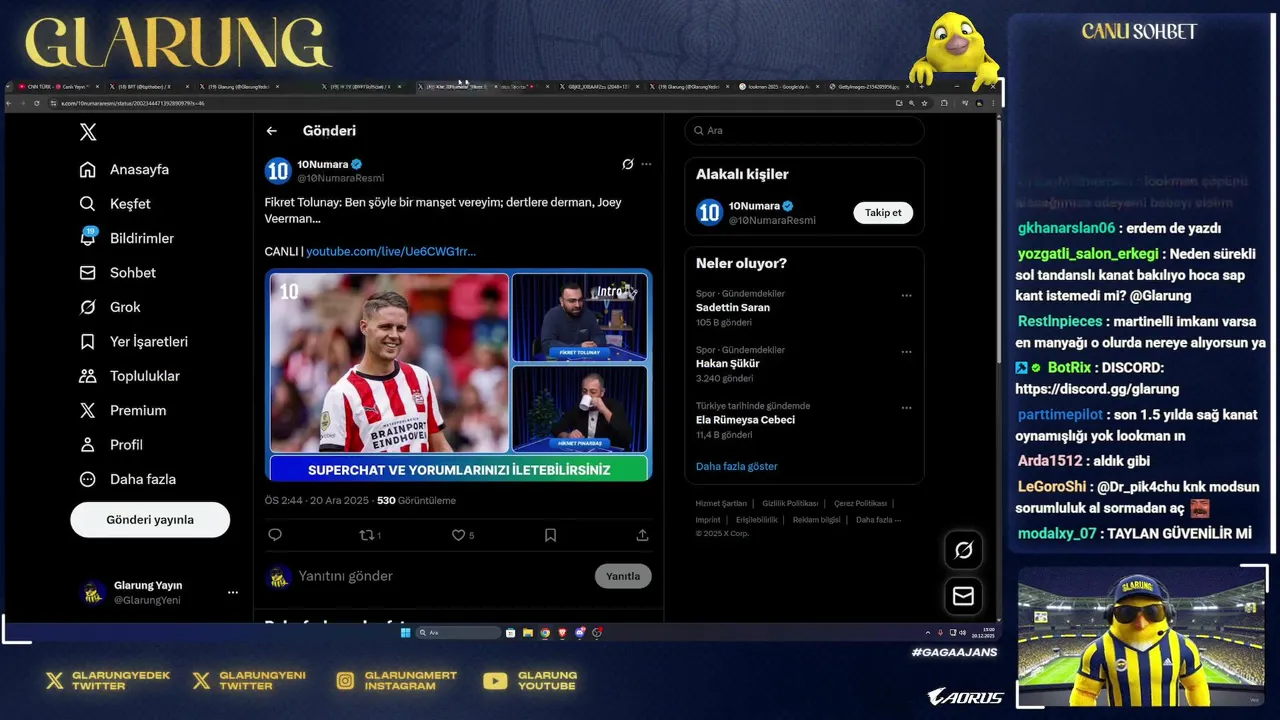Click the back arrow next to Gönderi
The height and width of the screenshot is (720, 1280).
(272, 131)
